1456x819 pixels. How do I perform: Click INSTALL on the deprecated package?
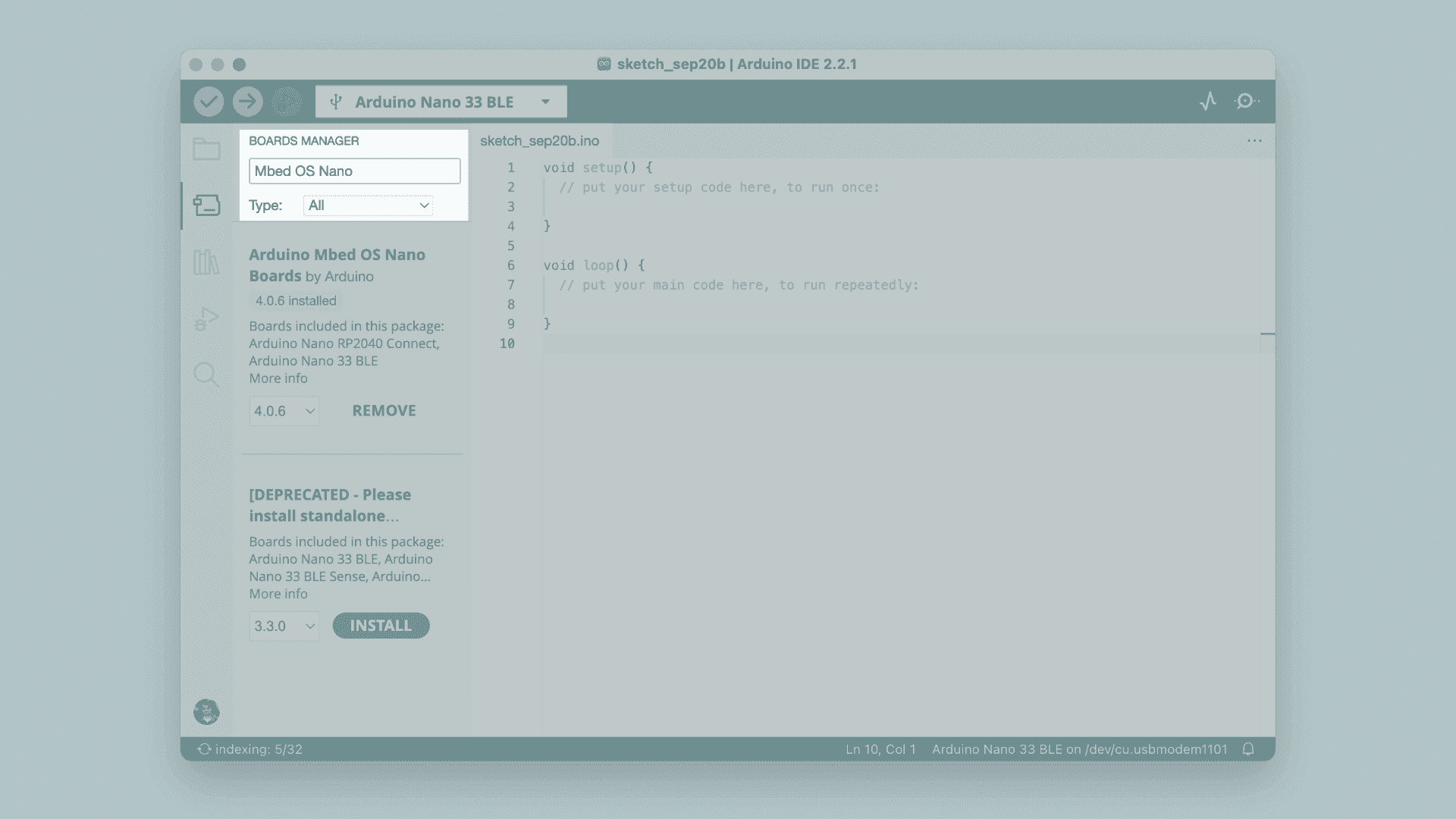[x=381, y=626]
